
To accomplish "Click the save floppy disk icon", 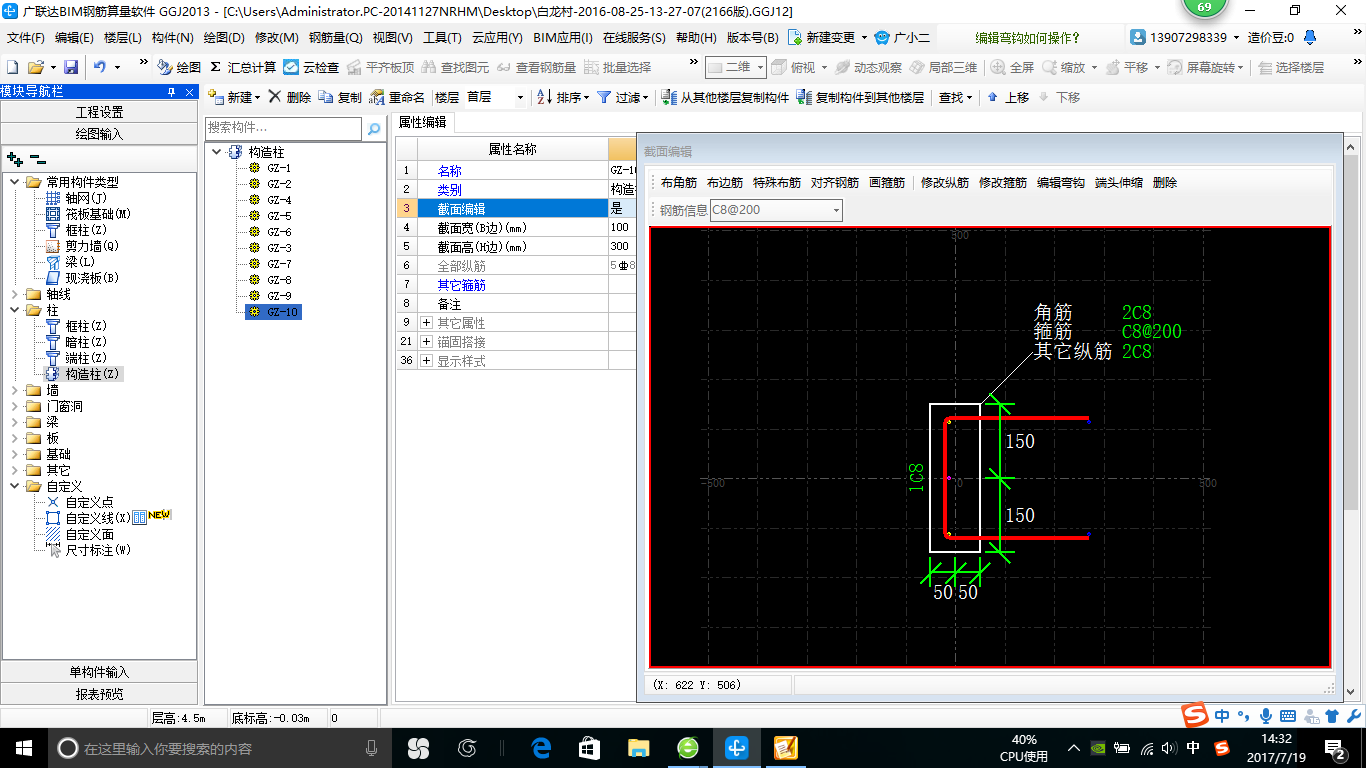I will [71, 67].
